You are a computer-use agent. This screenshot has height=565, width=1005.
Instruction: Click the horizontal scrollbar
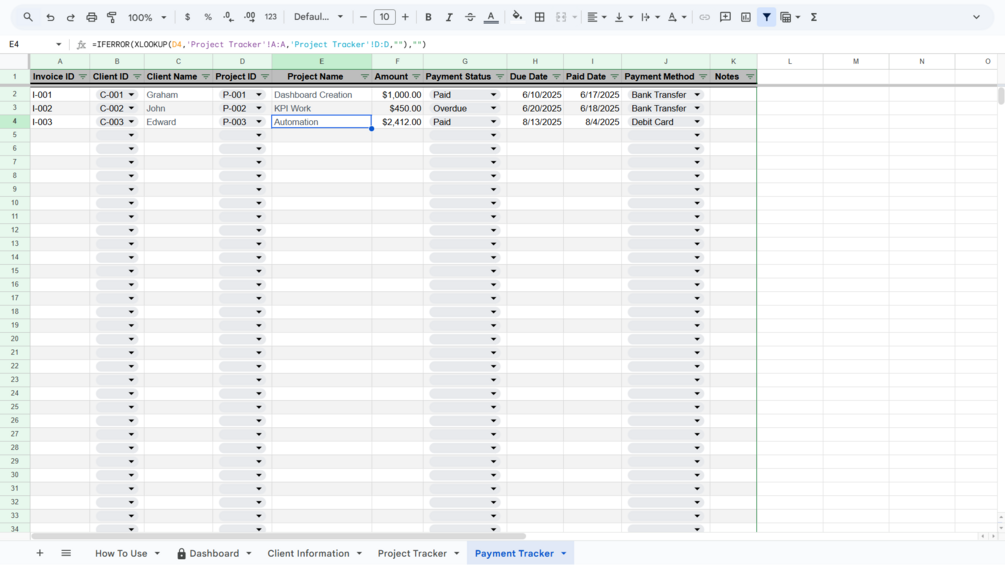pos(279,536)
